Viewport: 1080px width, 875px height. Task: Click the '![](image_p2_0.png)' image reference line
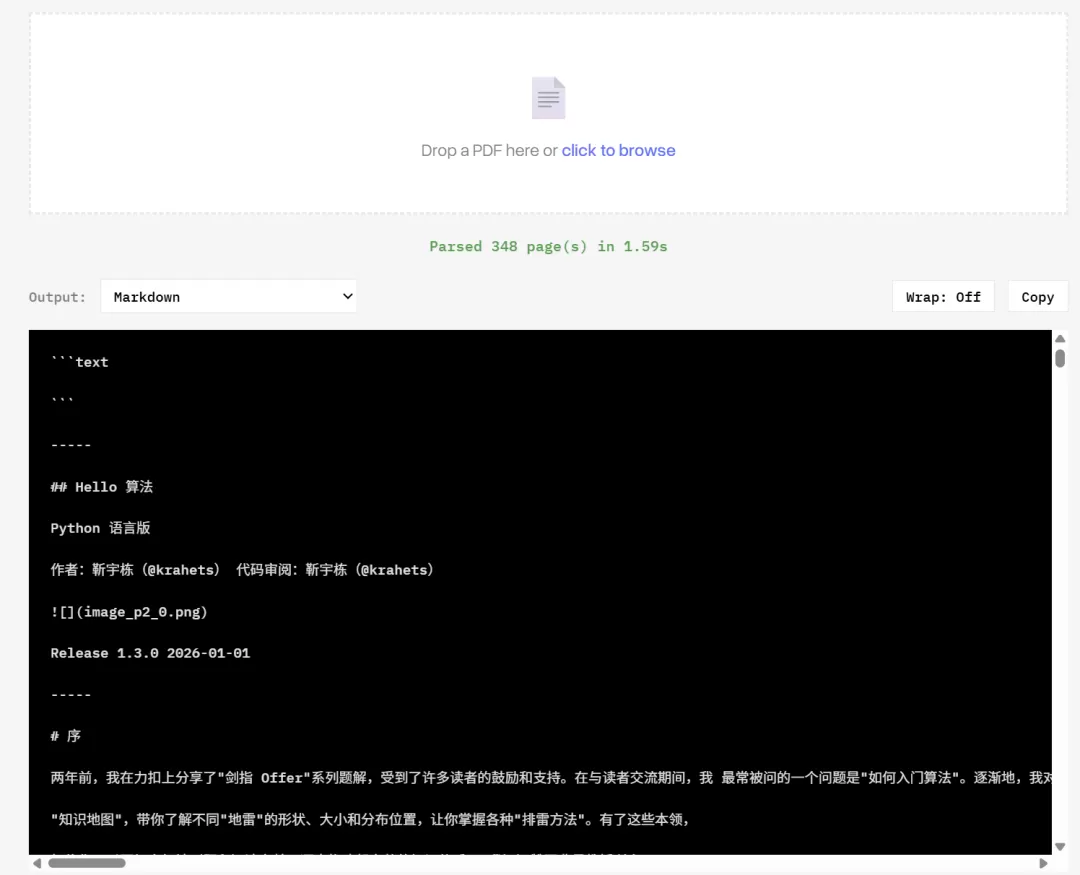click(x=129, y=612)
